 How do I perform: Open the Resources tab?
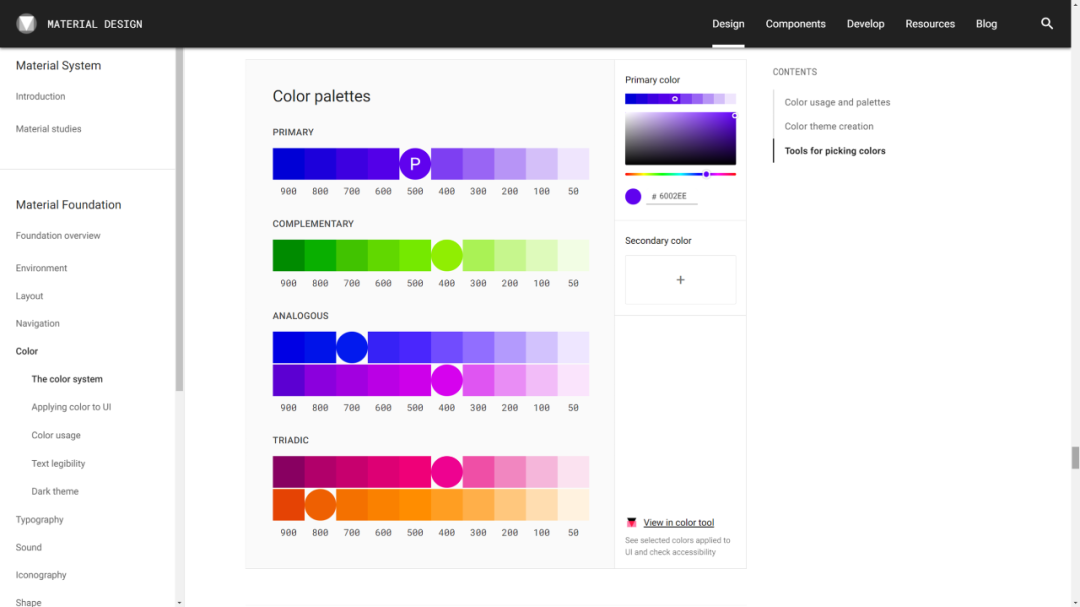point(930,23)
